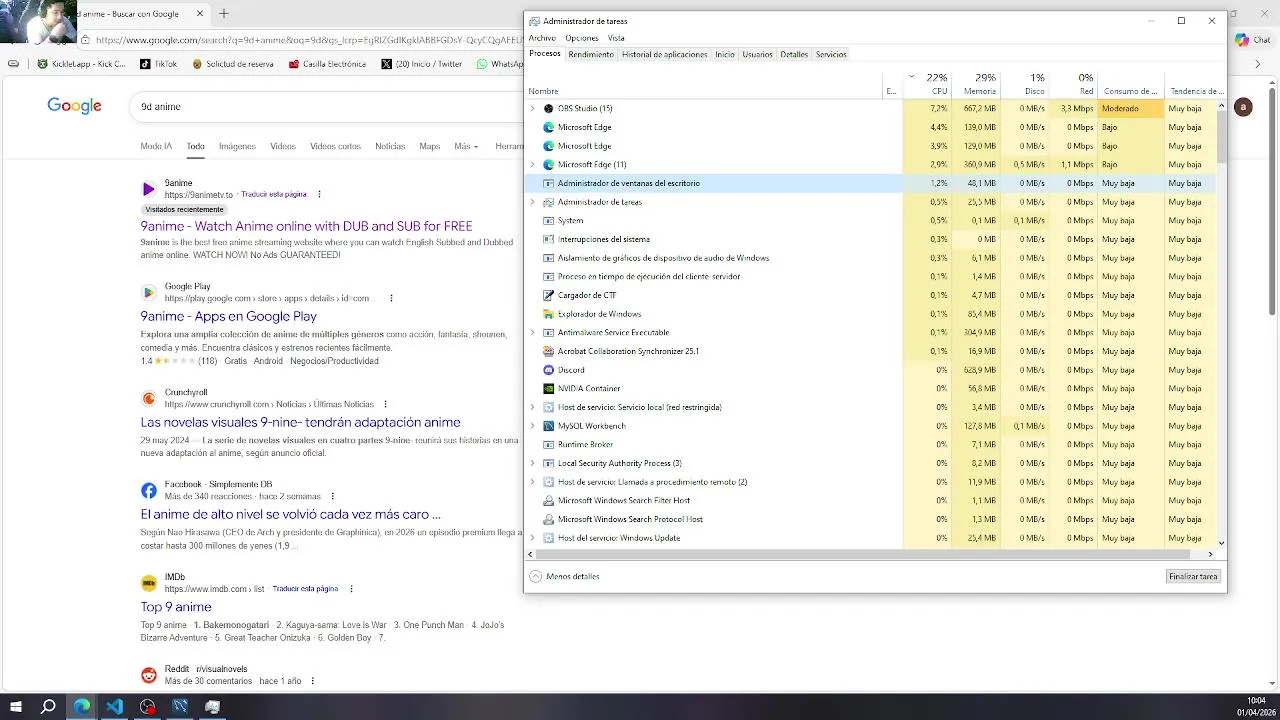Open the Más dropdown in Google search
This screenshot has height=720, width=1280.
click(x=466, y=146)
